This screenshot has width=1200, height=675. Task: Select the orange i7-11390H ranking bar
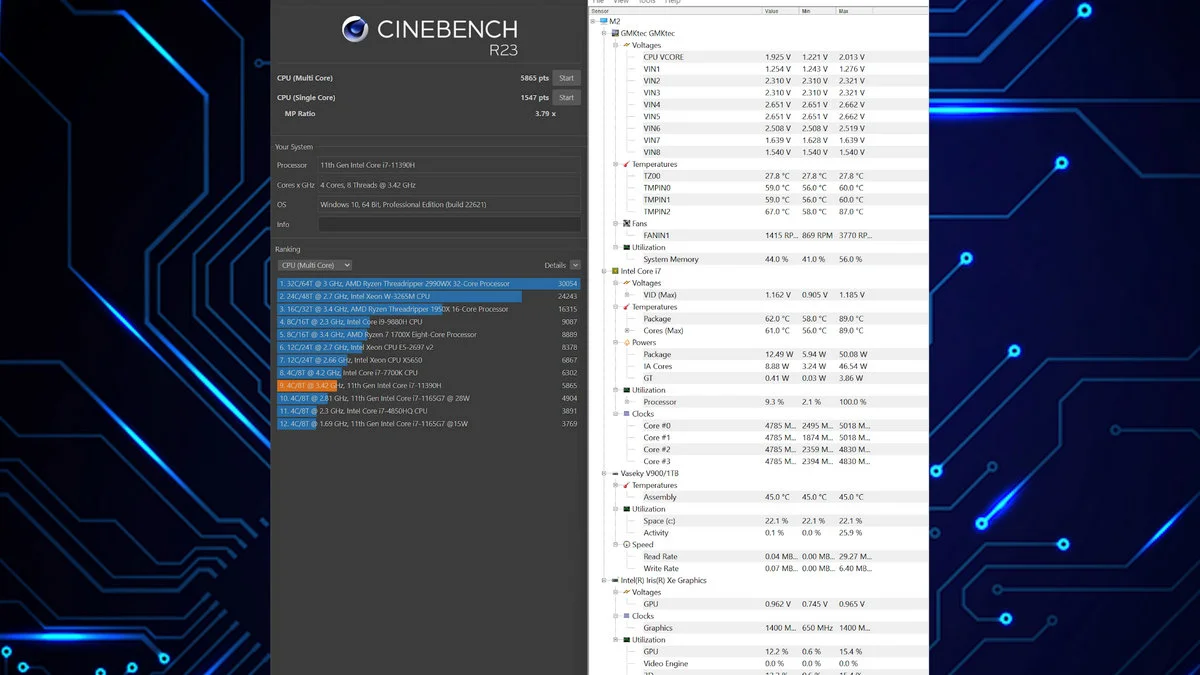point(310,385)
